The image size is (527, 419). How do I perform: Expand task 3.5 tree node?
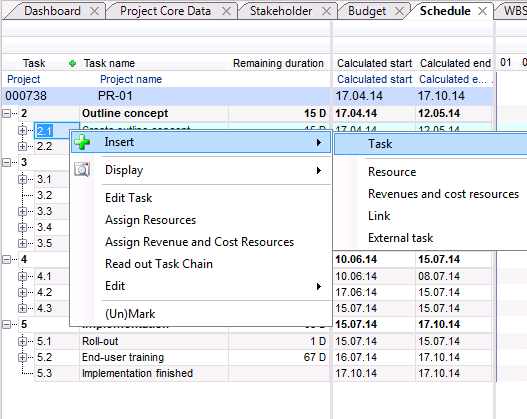(22, 243)
